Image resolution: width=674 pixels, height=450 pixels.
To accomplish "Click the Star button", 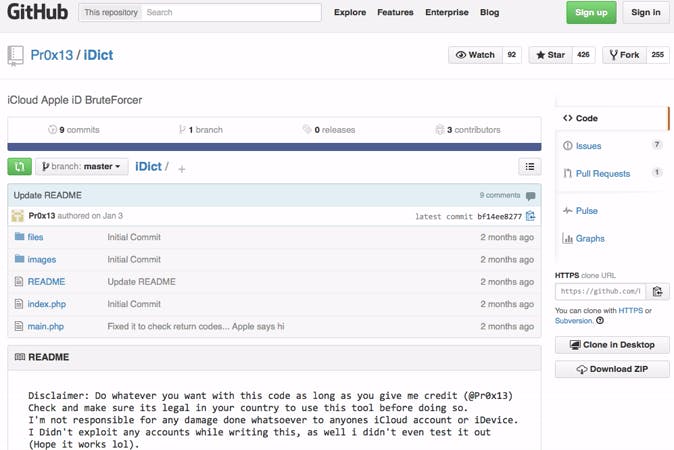I will [550, 55].
